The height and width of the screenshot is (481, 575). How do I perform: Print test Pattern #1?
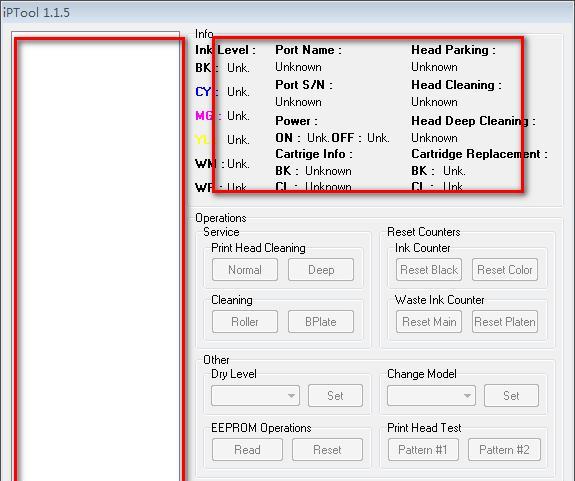pos(423,450)
